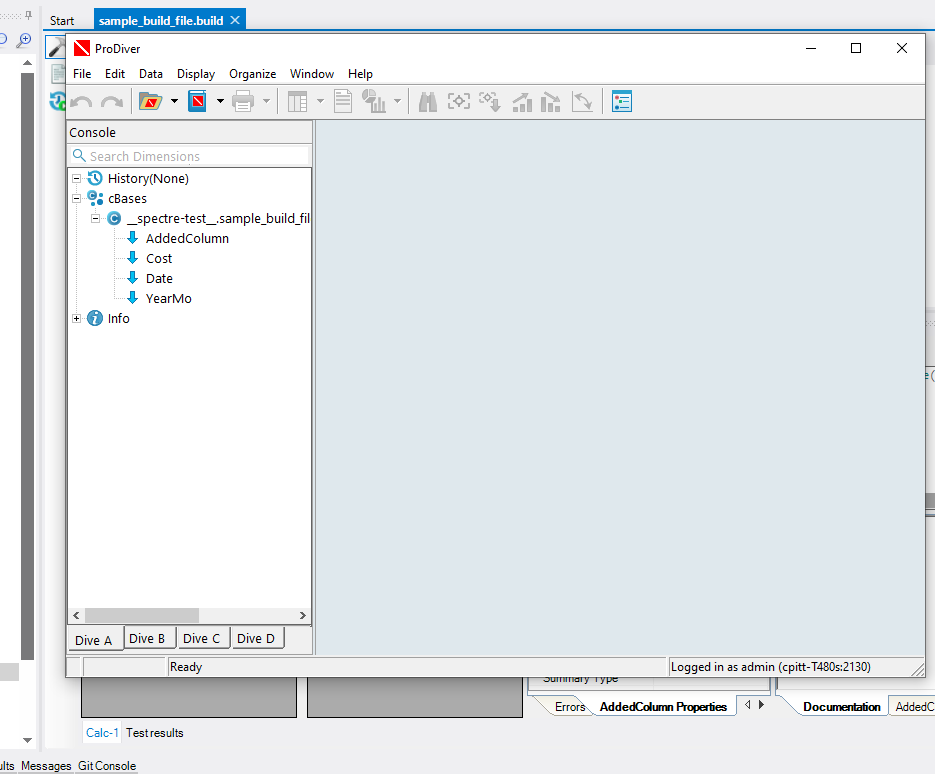935x774 pixels.
Task: Open dropdown arrow beside open folder icon
Action: click(174, 101)
